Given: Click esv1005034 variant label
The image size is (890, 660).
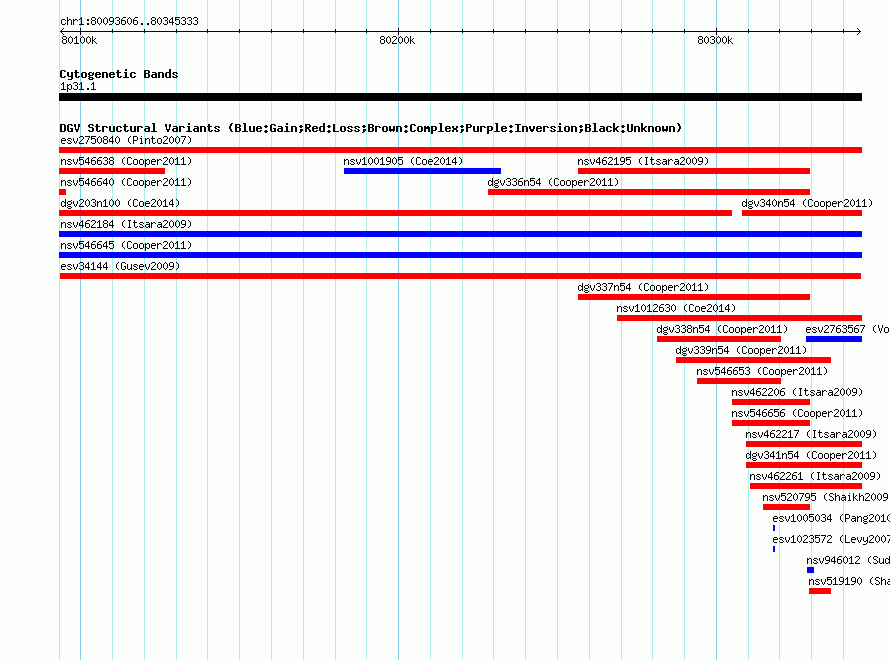Looking at the screenshot, I should coord(831,518).
